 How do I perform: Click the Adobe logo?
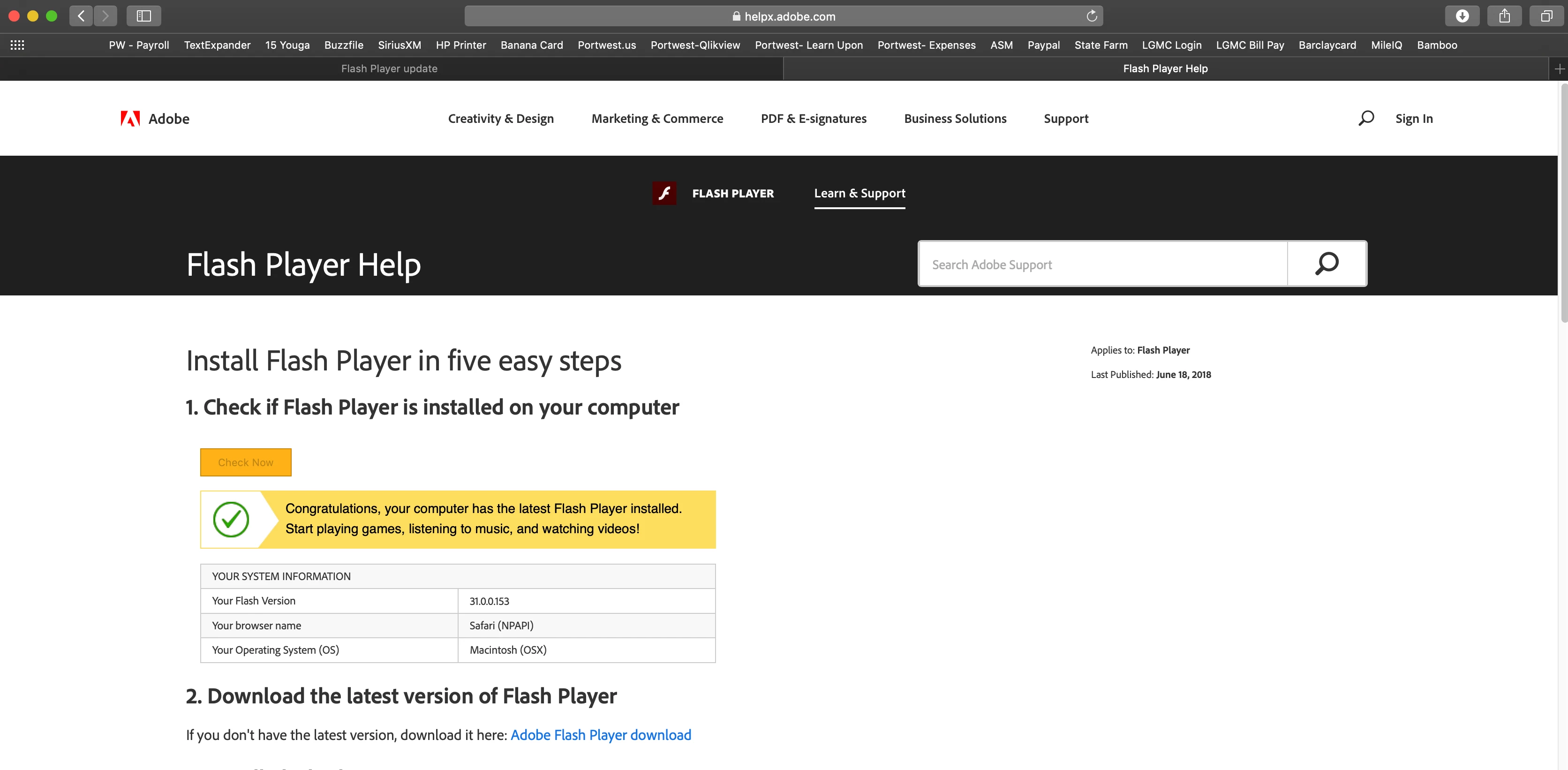tap(155, 119)
